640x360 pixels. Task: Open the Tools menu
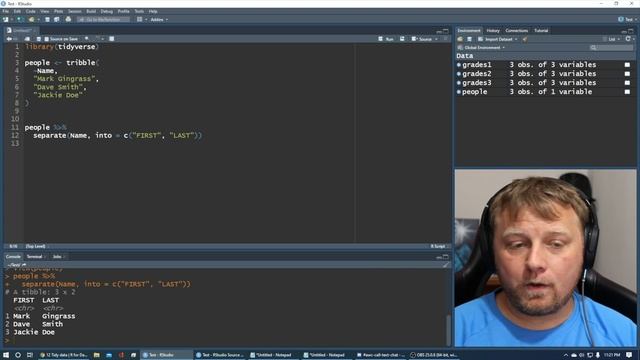point(139,11)
